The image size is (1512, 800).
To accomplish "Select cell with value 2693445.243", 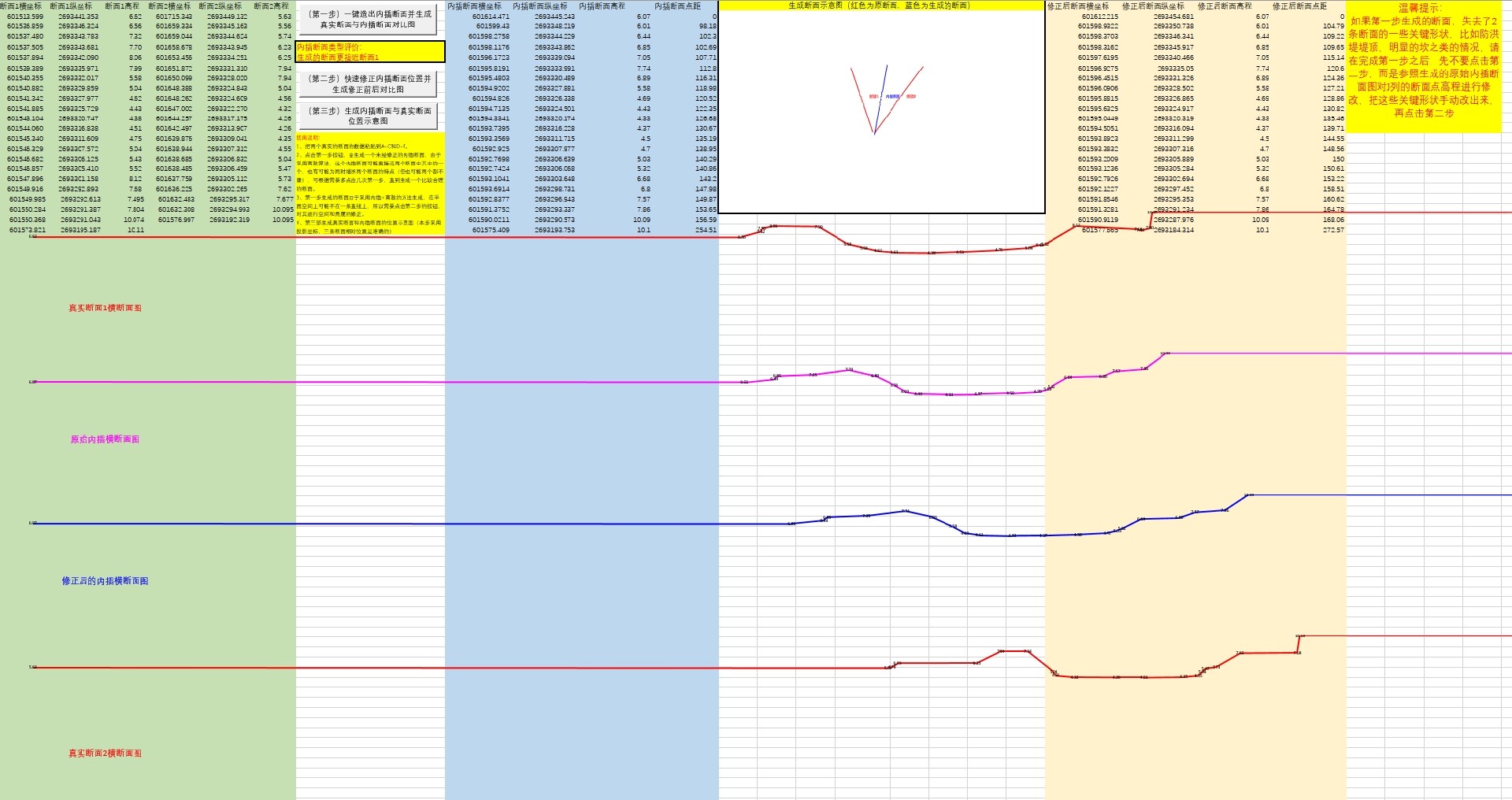I will coord(554,17).
